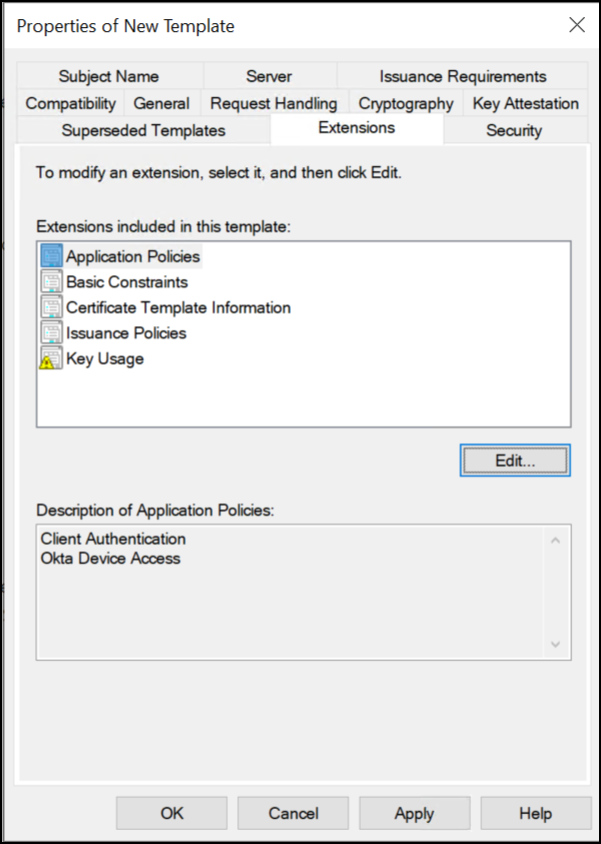Switch to the Superseded Templates tab
601x844 pixels.
(x=143, y=130)
